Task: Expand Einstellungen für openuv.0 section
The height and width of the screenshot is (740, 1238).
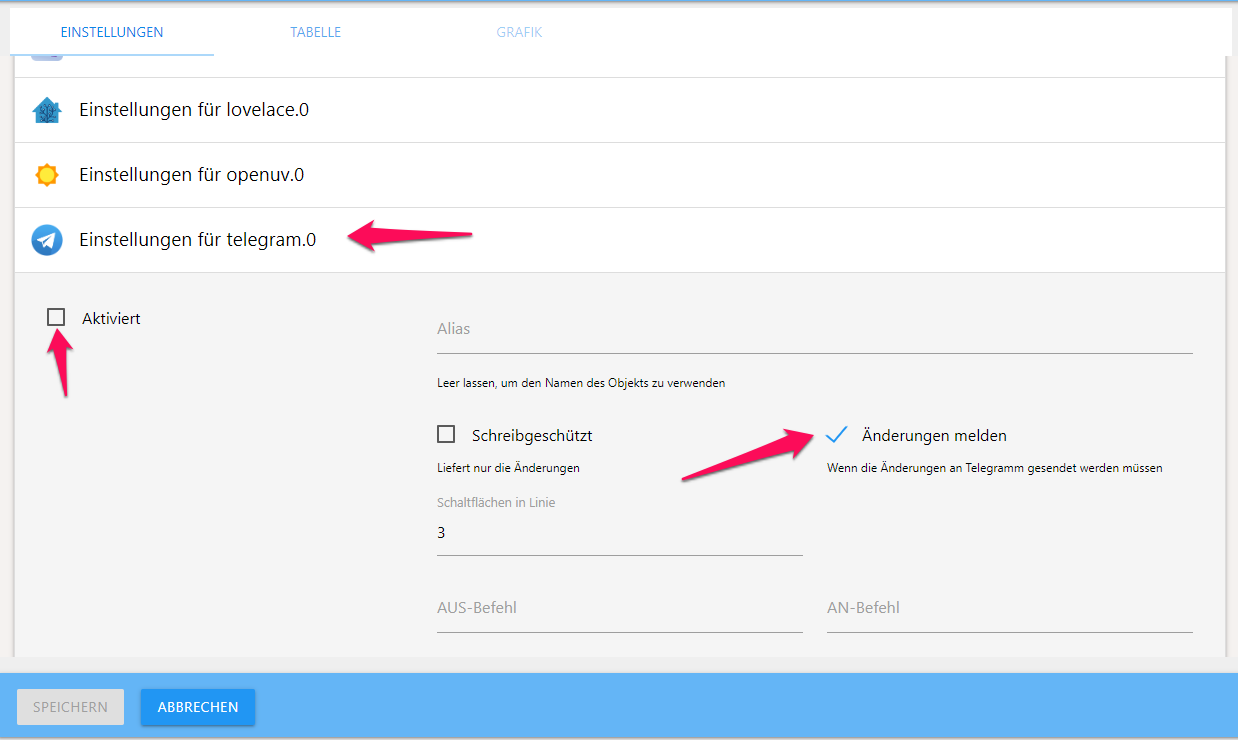Action: (x=619, y=175)
